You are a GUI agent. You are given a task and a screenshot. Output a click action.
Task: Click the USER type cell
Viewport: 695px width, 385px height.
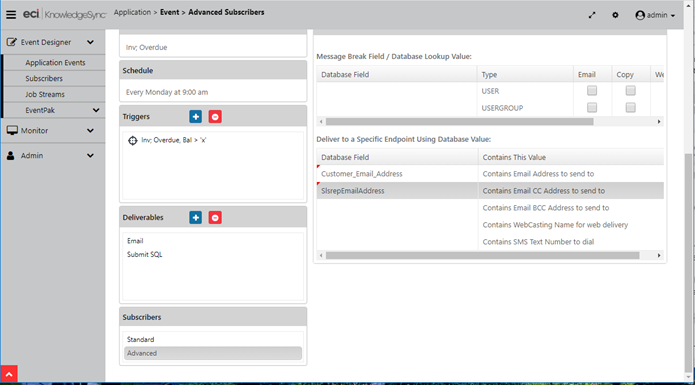525,91
